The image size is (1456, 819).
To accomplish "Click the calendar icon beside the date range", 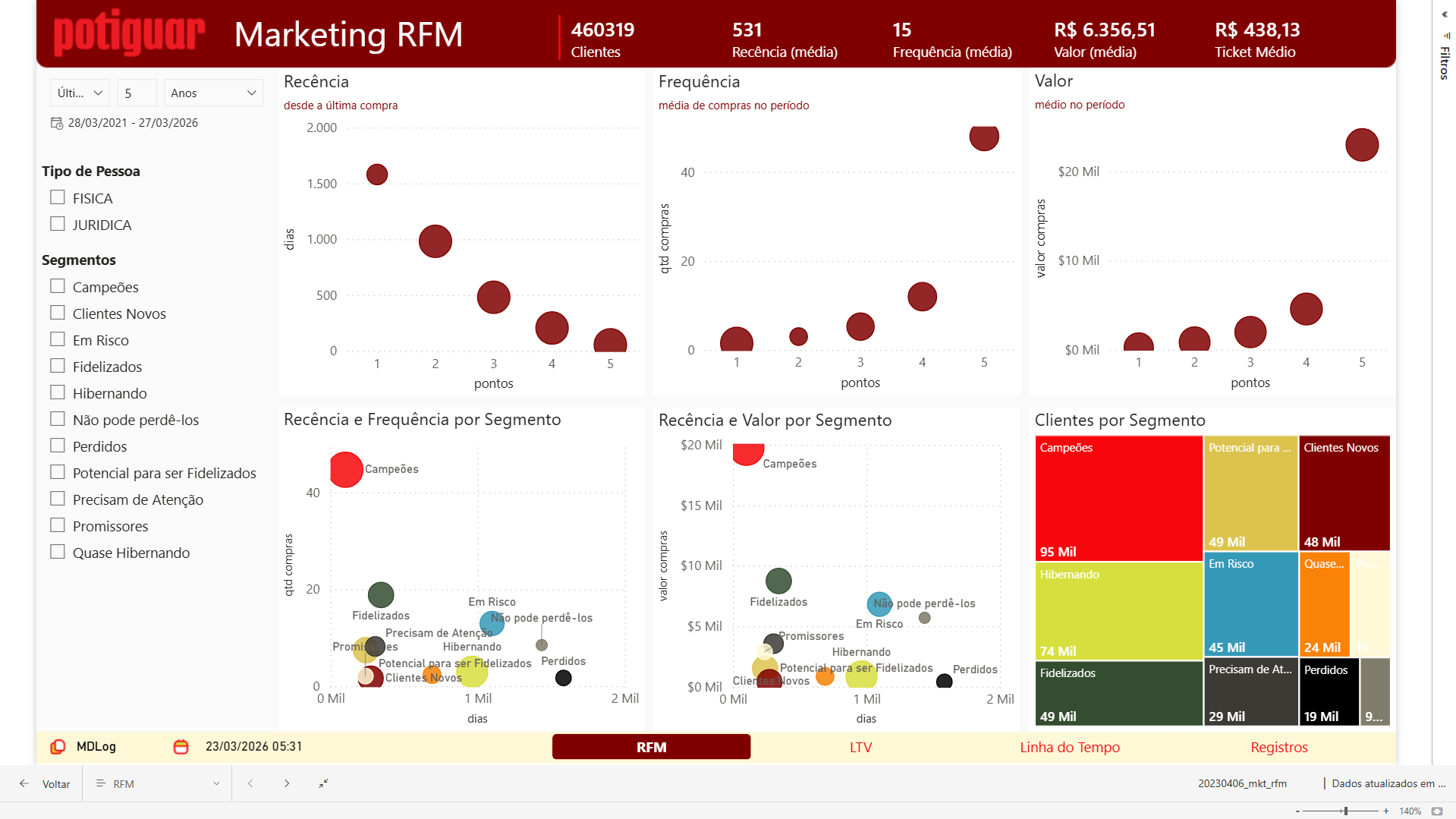I will click(57, 122).
